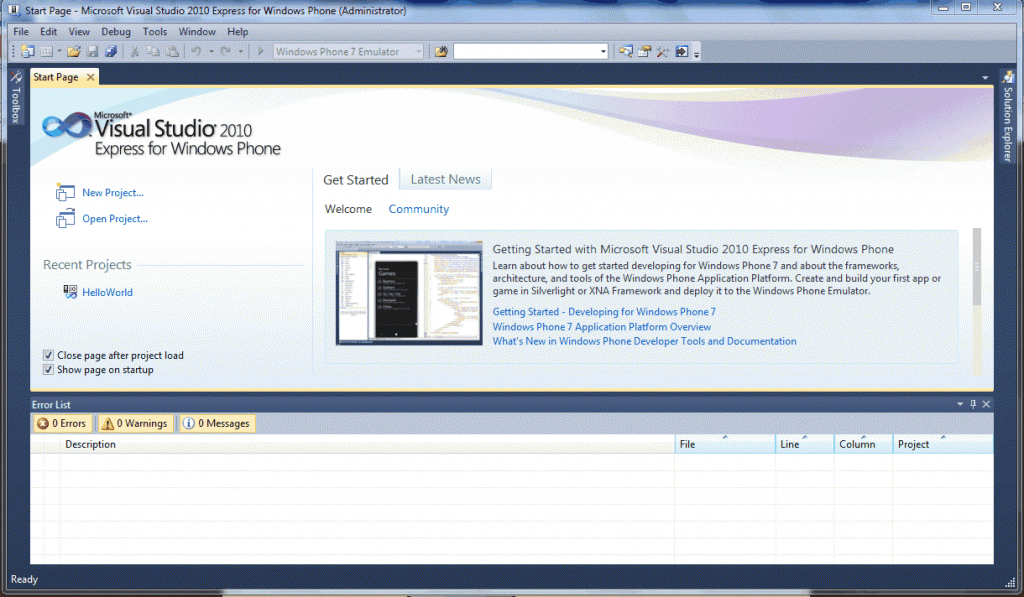Click the Undo icon
1024x597 pixels.
click(x=197, y=51)
